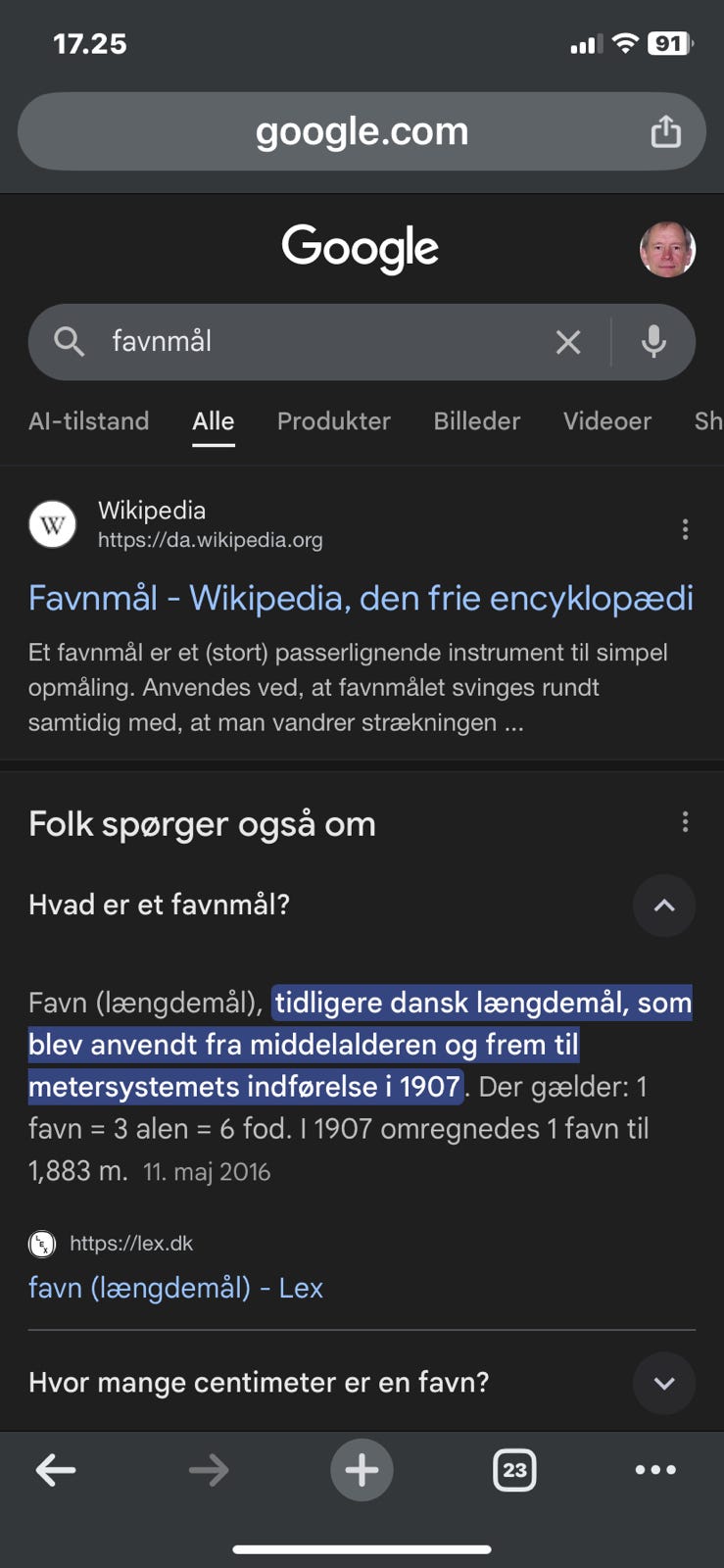Switch to the AI-tilstand tab
This screenshot has height=1568, width=724.
click(x=89, y=421)
